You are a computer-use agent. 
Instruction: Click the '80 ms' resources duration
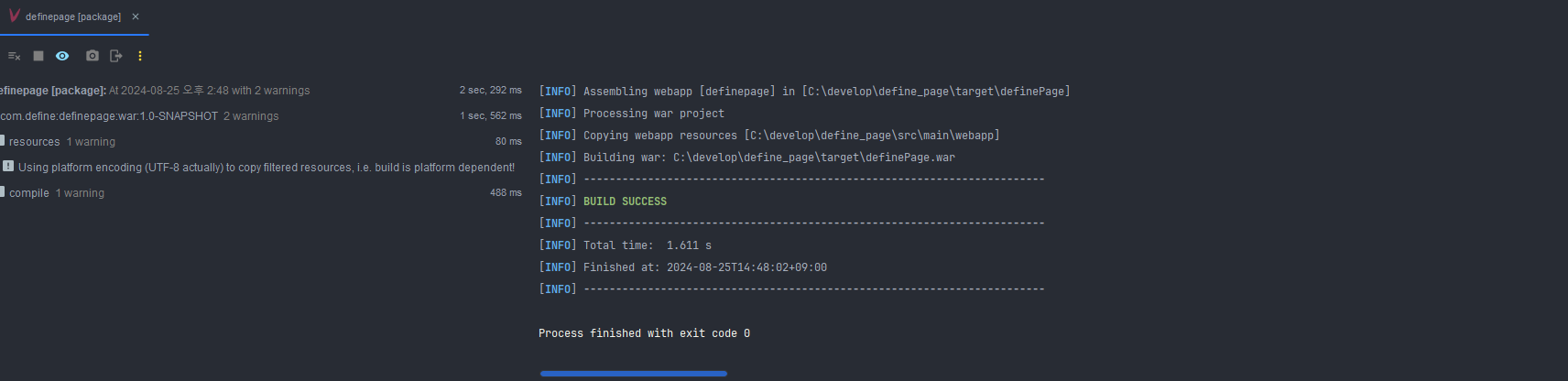[508, 142]
